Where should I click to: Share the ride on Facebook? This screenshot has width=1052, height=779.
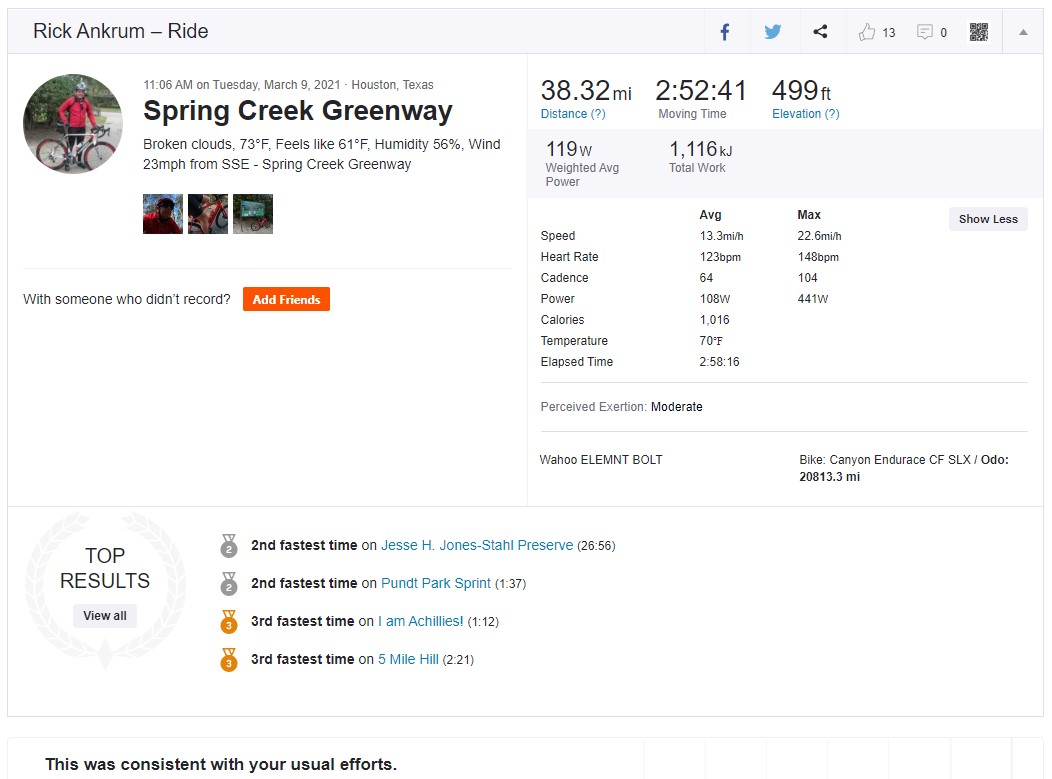pyautogui.click(x=725, y=32)
